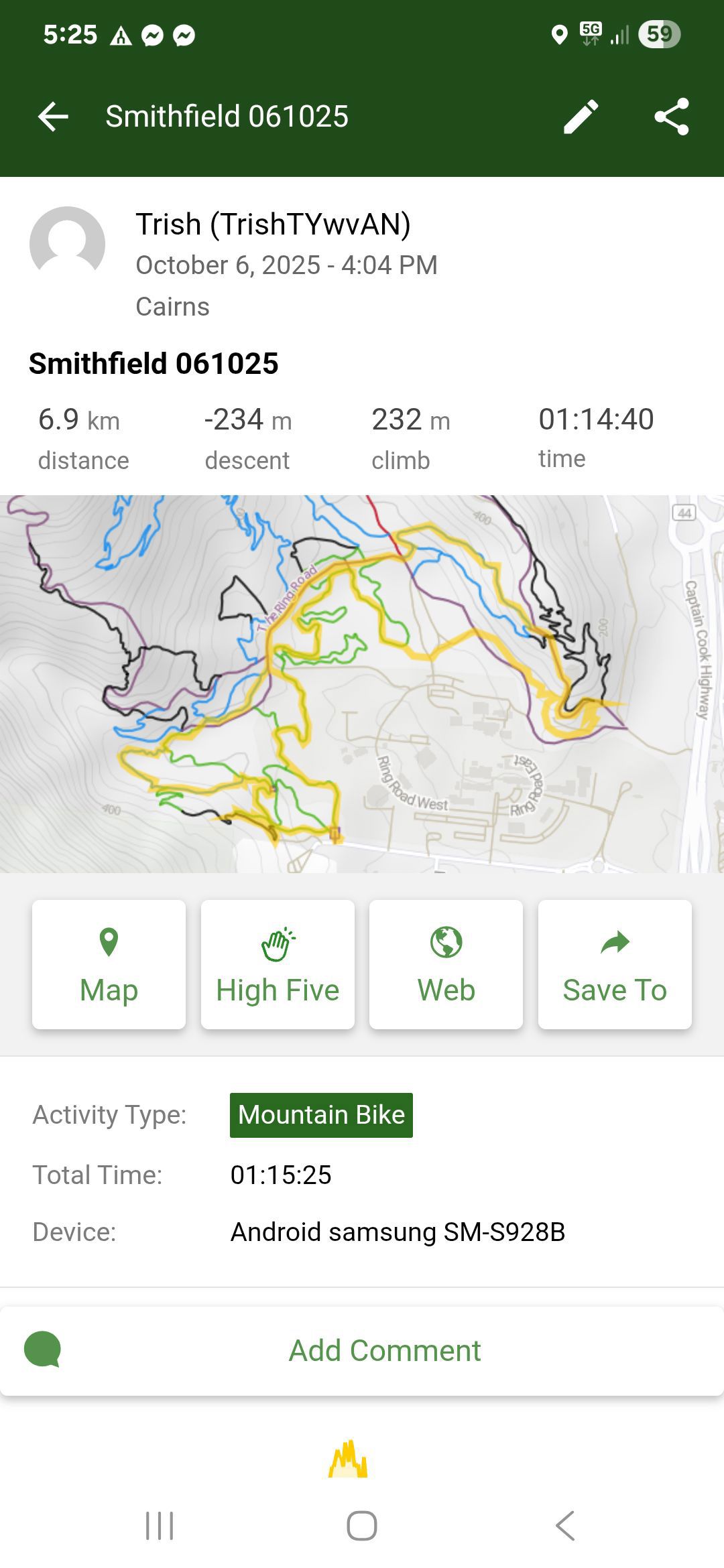Tap the username Trish (TrishTYwvAN)

tap(273, 224)
